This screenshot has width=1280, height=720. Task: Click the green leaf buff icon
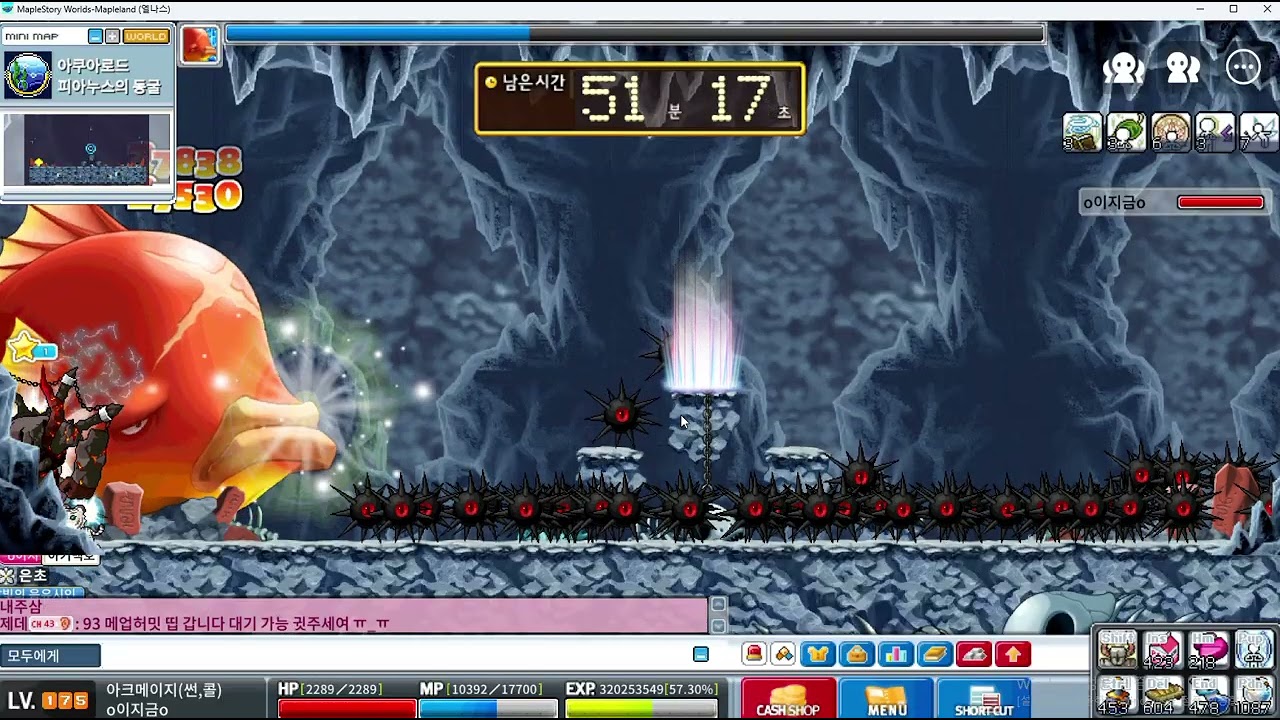pos(1126,132)
